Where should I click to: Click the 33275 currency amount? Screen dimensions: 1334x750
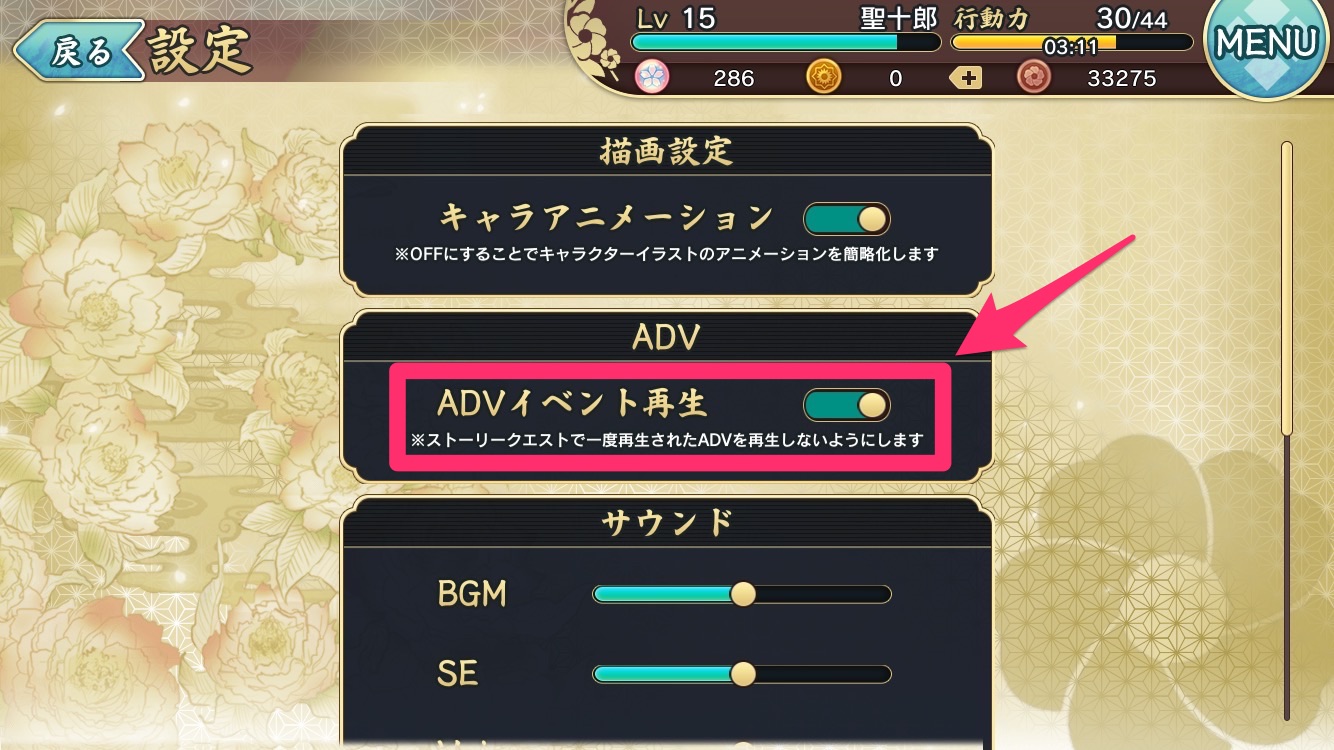point(1121,78)
